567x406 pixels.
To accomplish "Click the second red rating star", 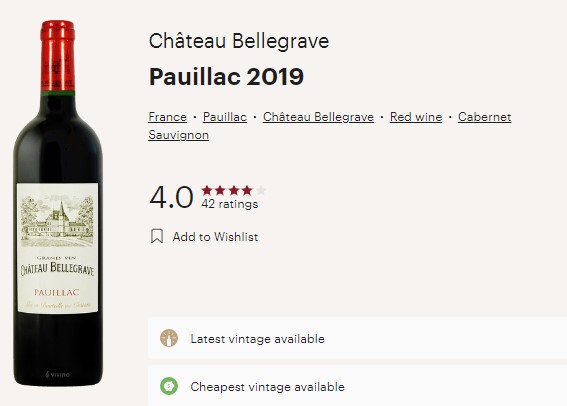I will pos(220,190).
